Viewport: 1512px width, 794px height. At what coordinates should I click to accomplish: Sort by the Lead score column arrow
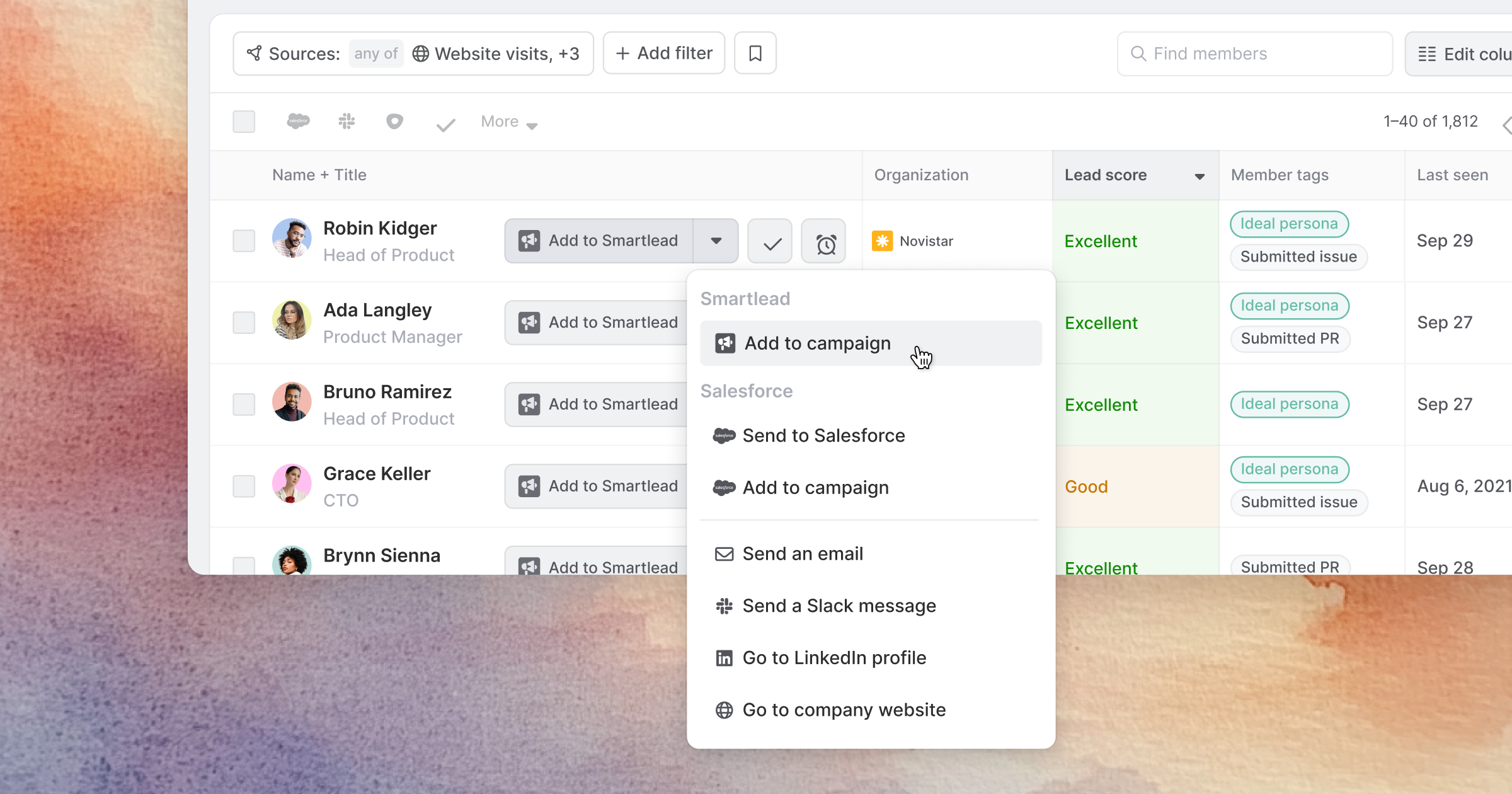click(x=1200, y=176)
